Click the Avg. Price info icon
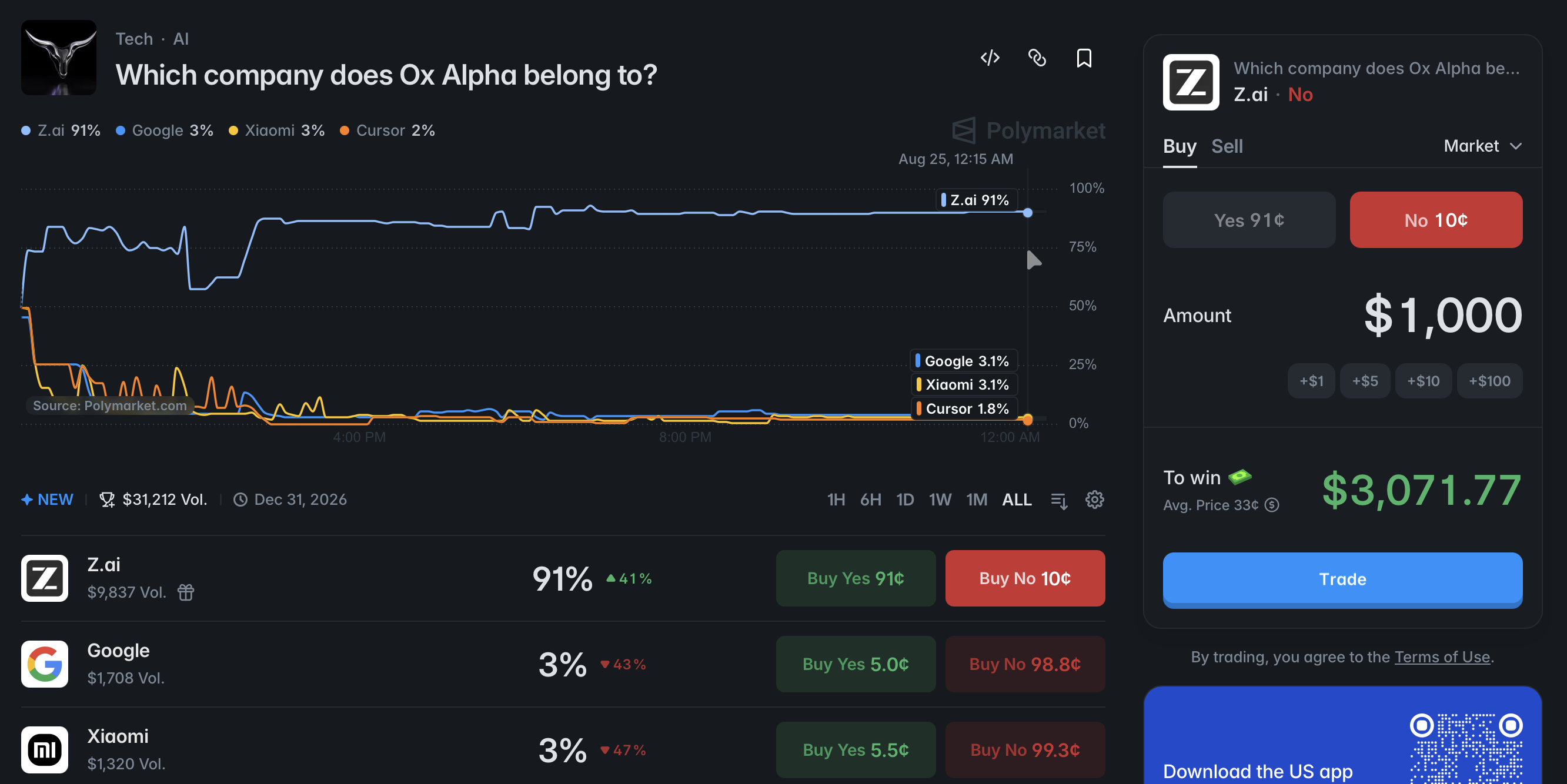Screen dimensions: 1567x784 1272,505
